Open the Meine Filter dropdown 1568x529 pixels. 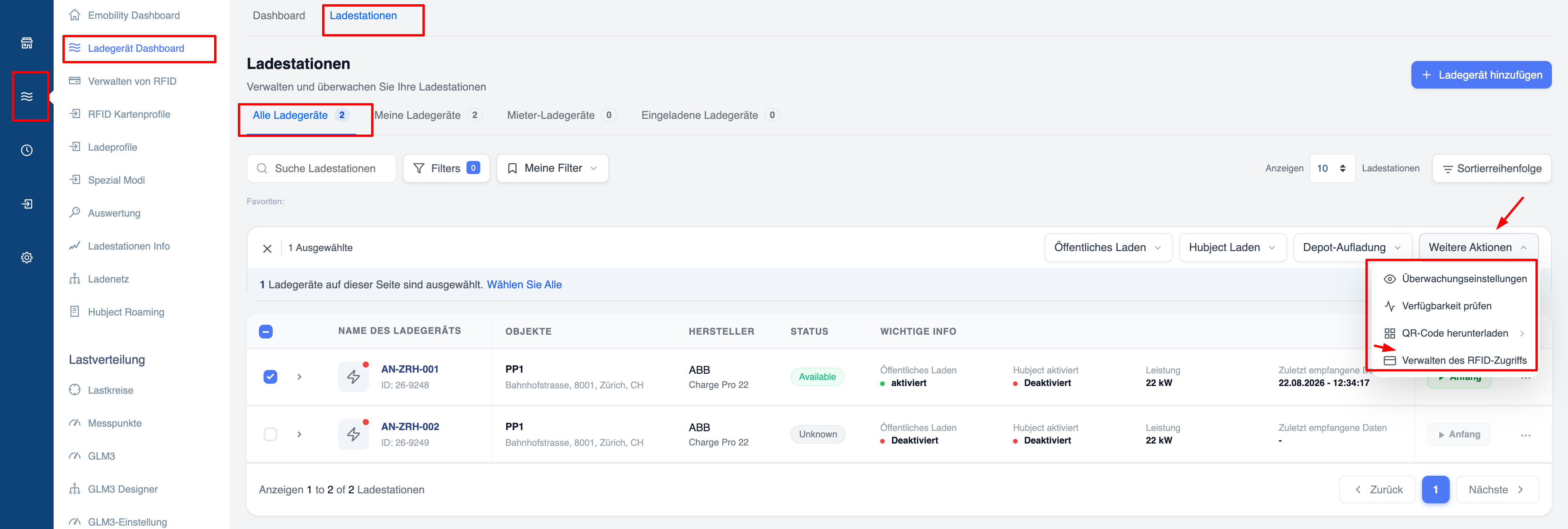point(552,168)
